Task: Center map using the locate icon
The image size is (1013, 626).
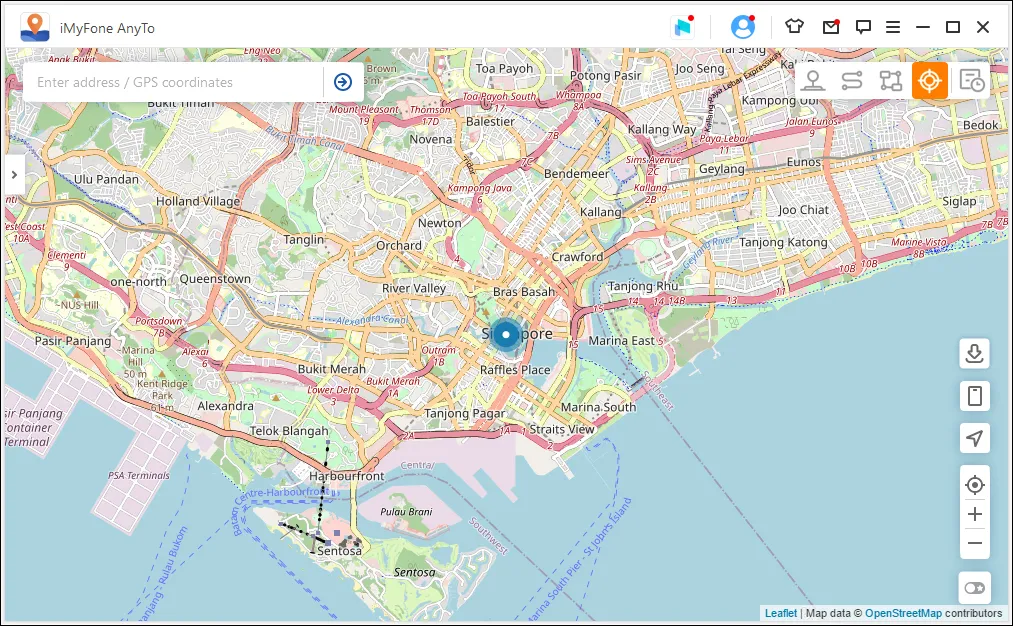Action: [974, 484]
